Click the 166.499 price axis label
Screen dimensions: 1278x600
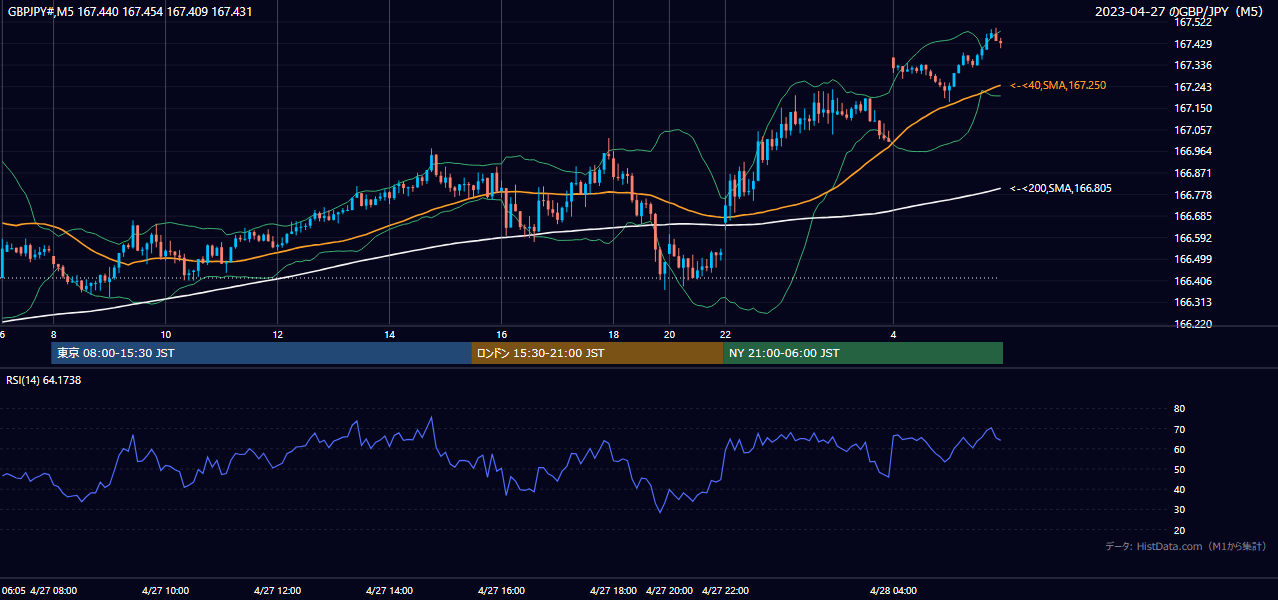1193,259
